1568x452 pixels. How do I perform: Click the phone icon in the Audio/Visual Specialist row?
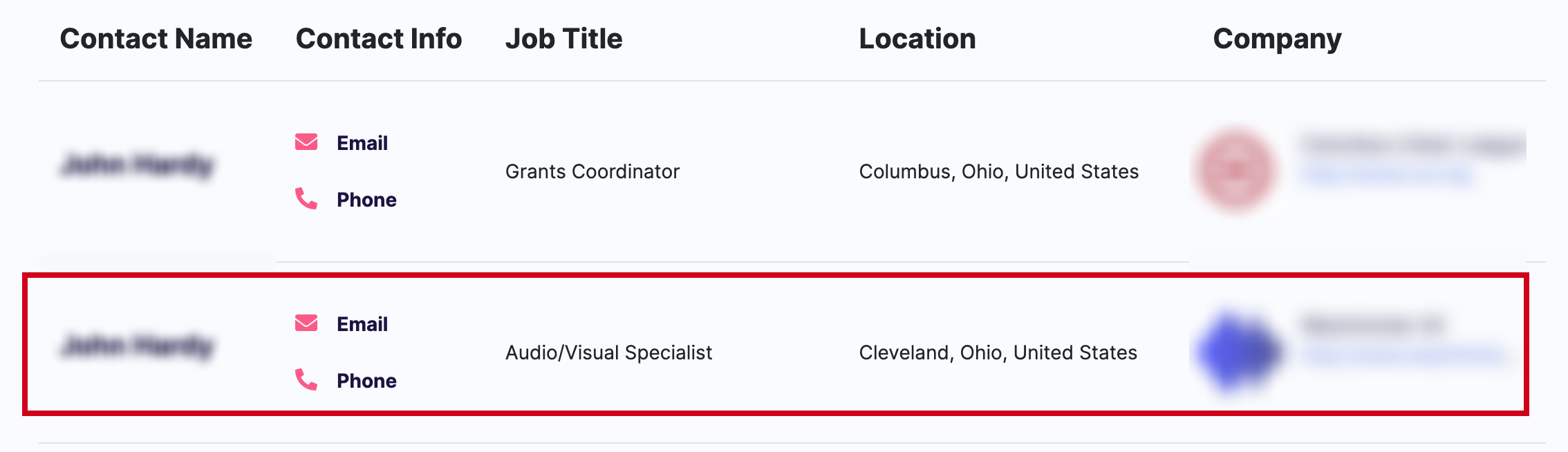pyautogui.click(x=306, y=380)
